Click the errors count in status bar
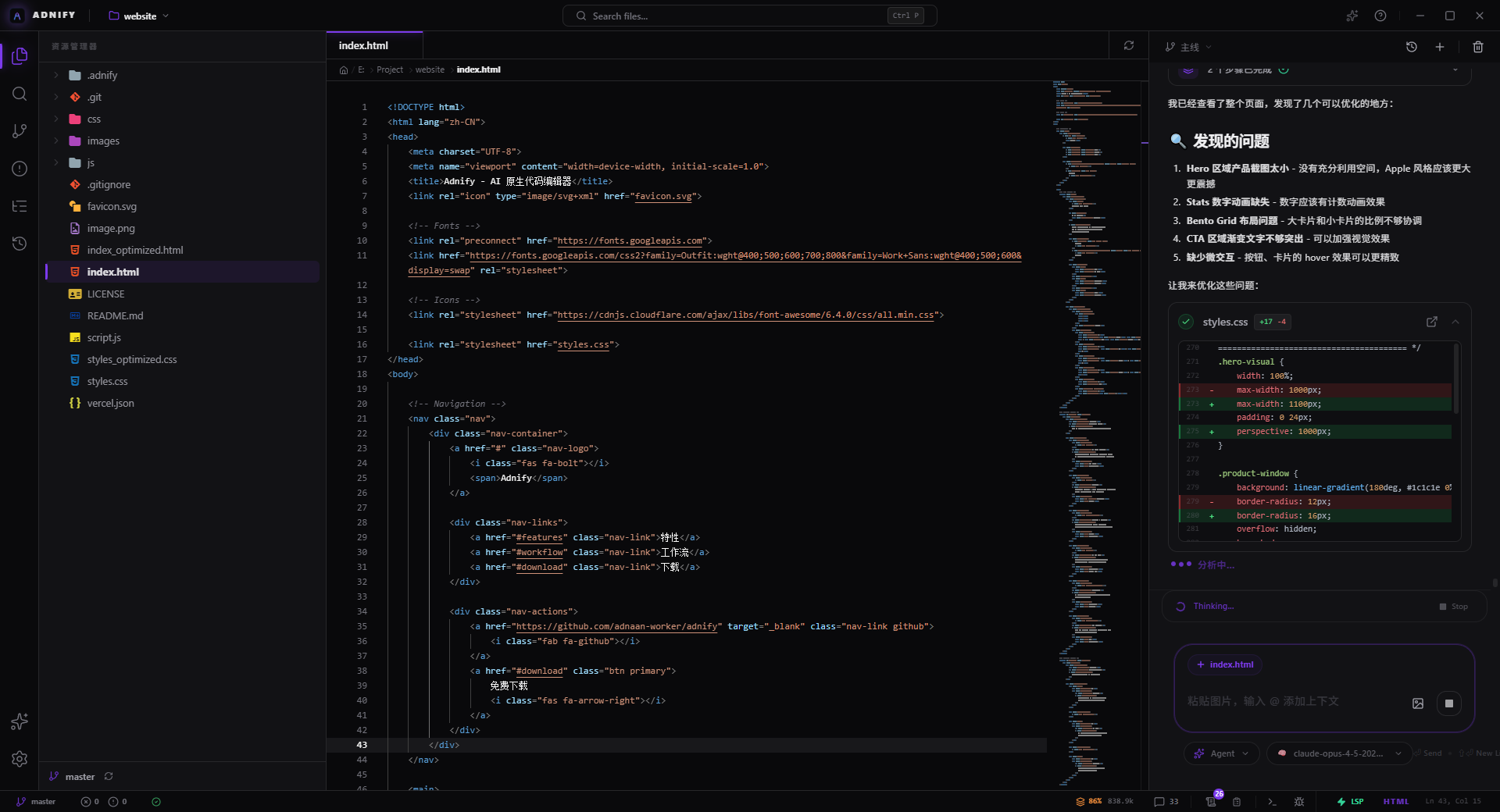1500x812 pixels. [90, 802]
